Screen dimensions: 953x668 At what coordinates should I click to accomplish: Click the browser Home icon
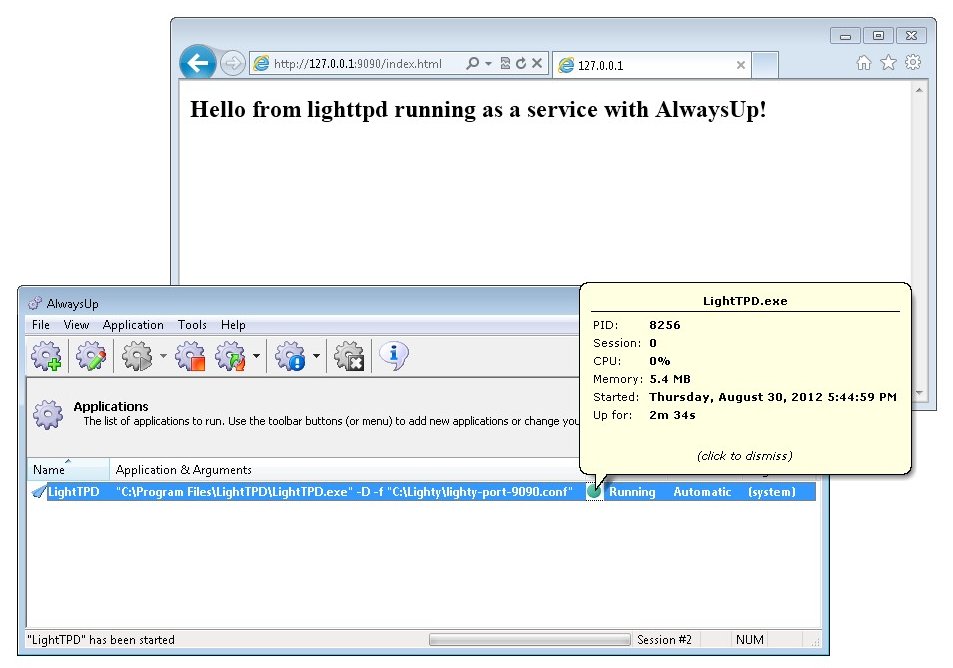[x=864, y=63]
